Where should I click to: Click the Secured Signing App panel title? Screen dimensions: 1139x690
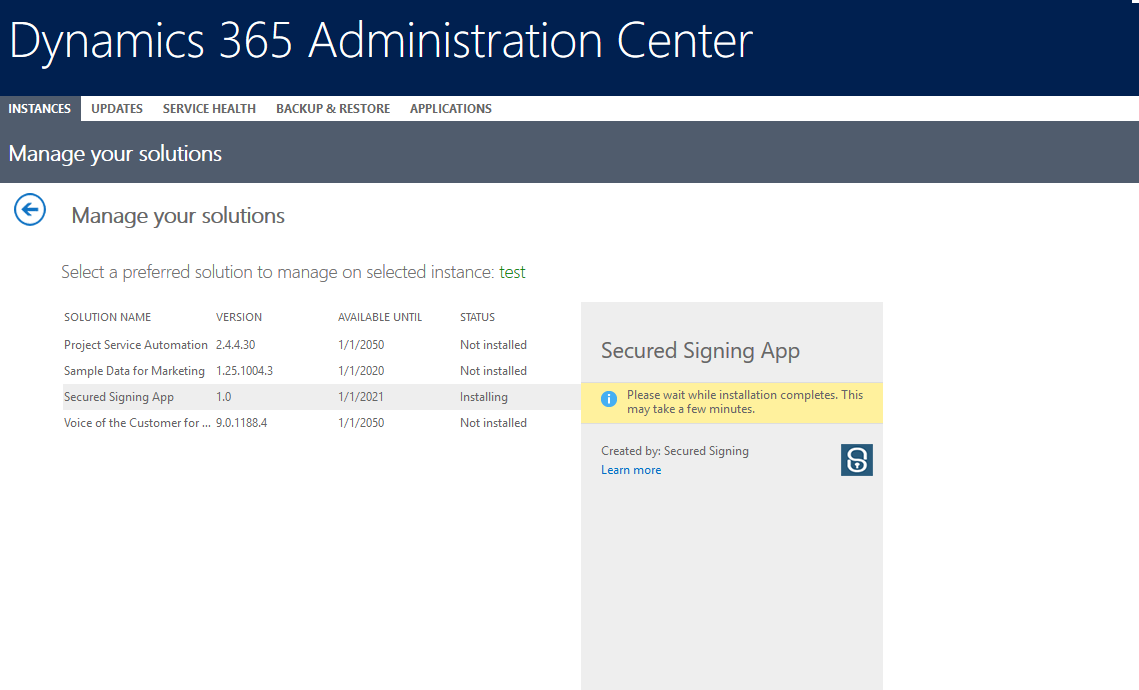700,351
